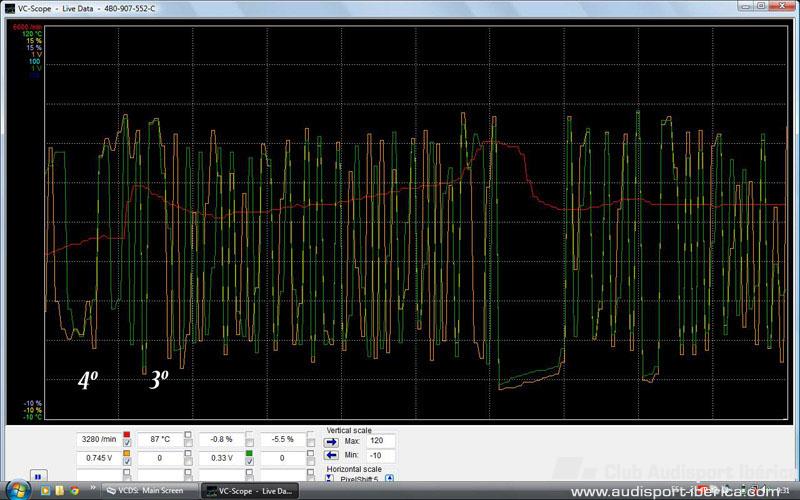Enable the -0.8 % trace checkbox
Screen dimensions: 800x500
click(249, 443)
